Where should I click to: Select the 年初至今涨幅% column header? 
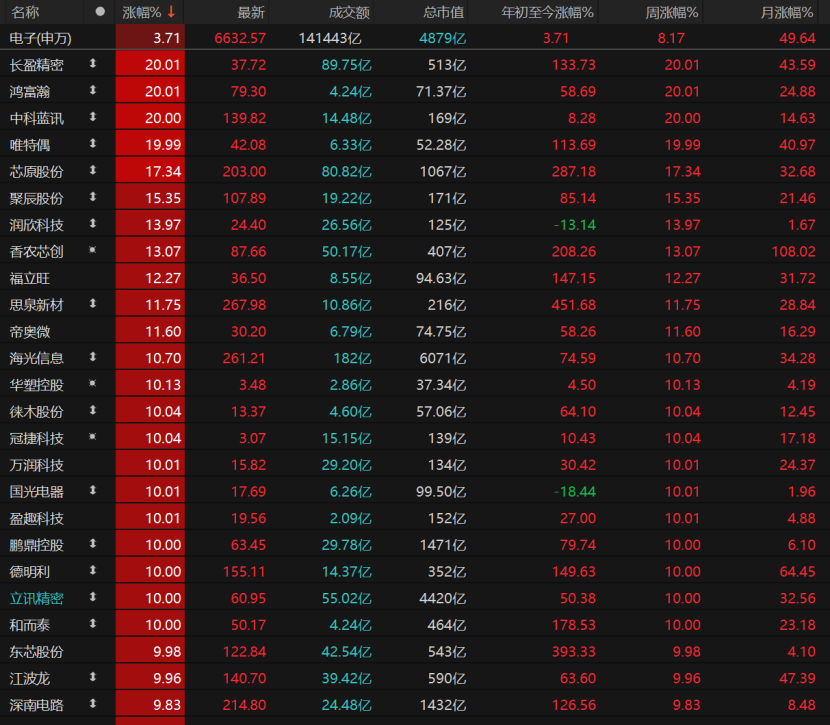(547, 12)
